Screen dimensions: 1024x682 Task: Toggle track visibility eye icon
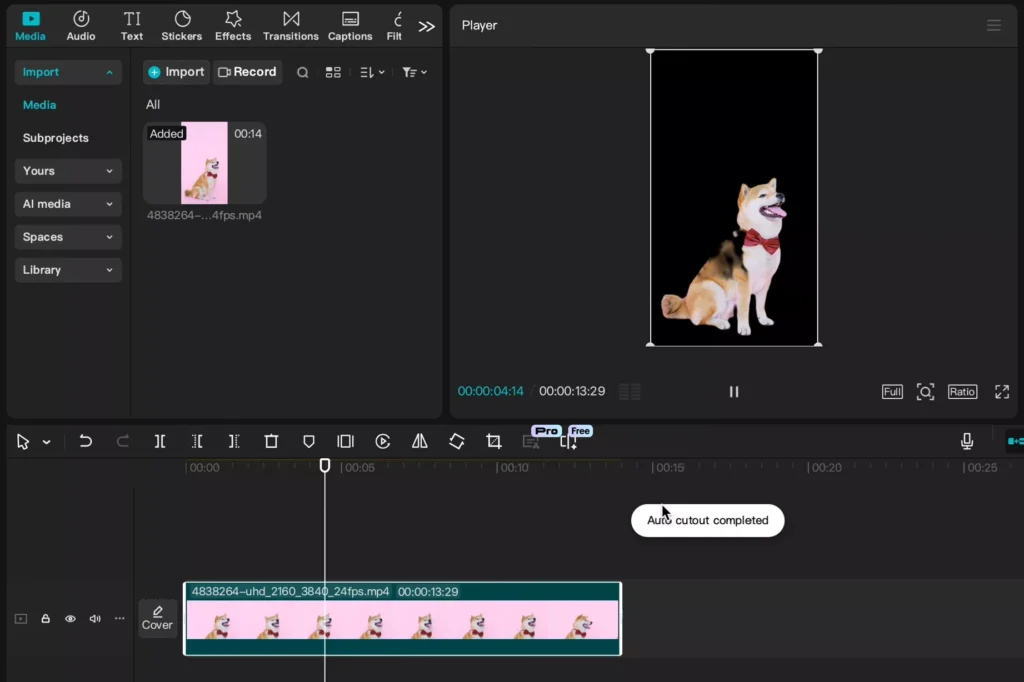(70, 619)
